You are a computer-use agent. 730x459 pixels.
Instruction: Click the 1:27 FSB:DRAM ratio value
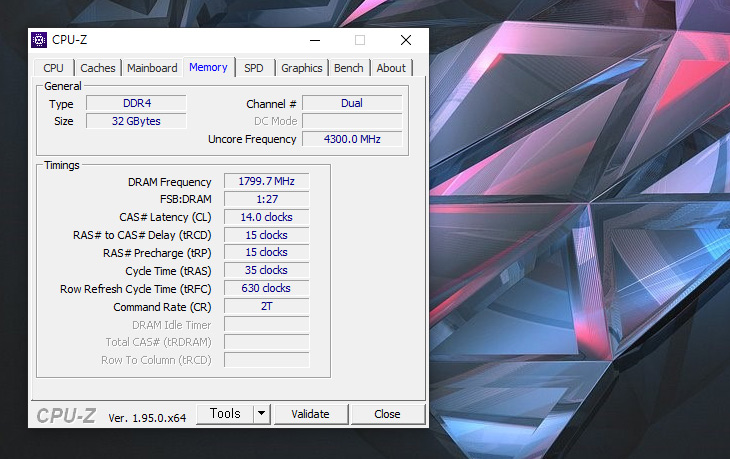click(x=266, y=199)
